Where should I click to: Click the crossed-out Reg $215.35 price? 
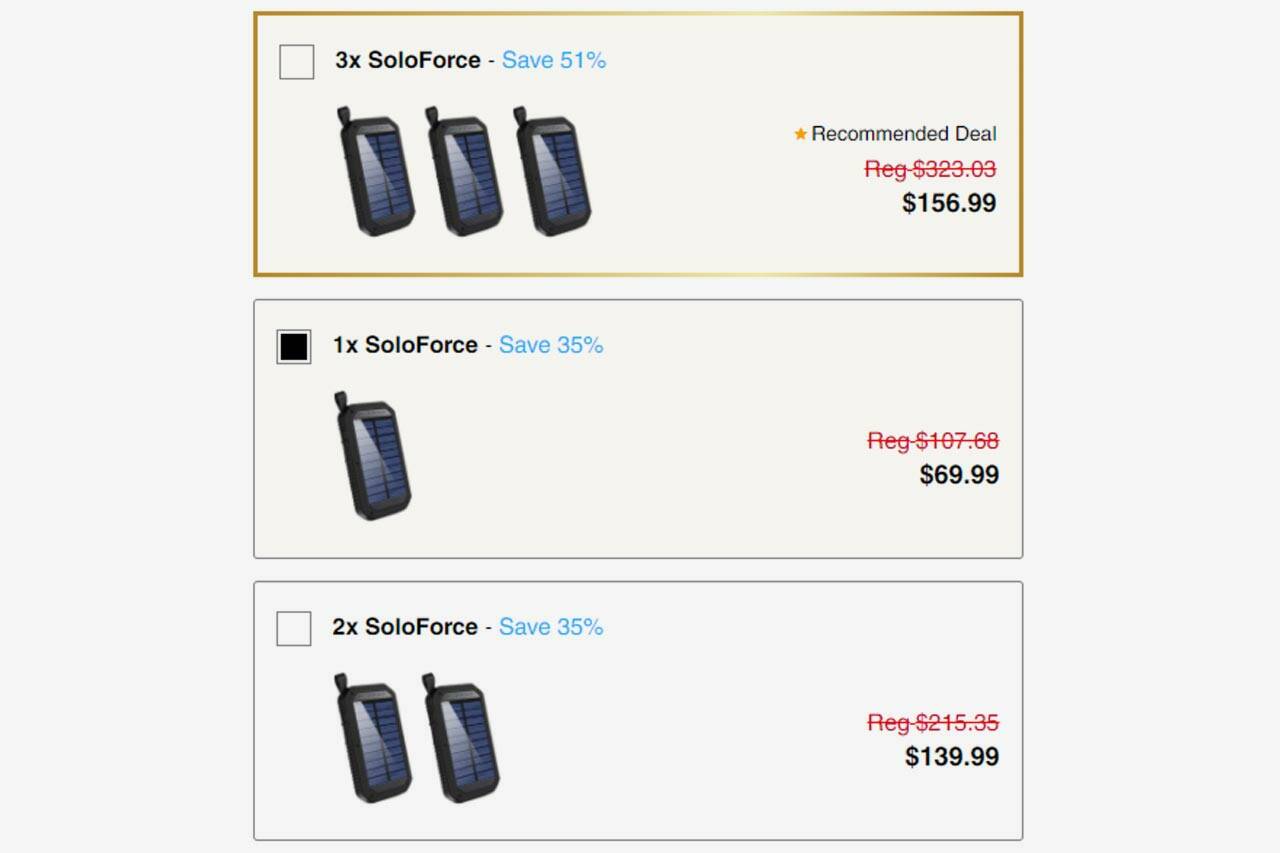click(x=933, y=722)
